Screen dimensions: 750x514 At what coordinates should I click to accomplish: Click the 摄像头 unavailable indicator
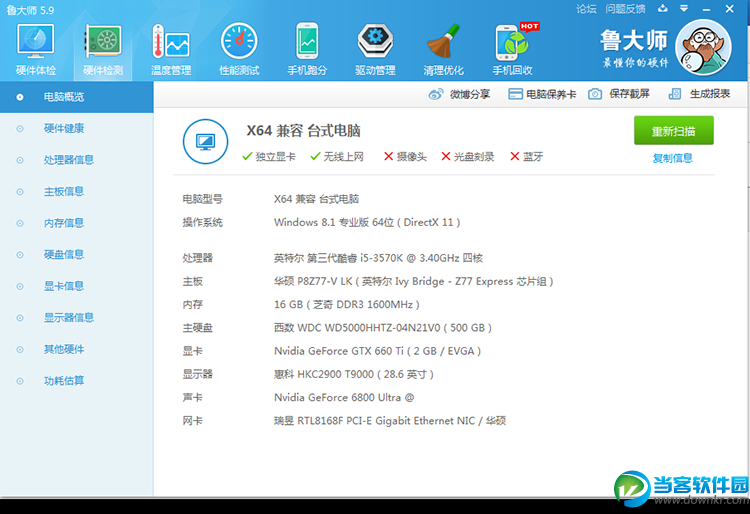(405, 156)
